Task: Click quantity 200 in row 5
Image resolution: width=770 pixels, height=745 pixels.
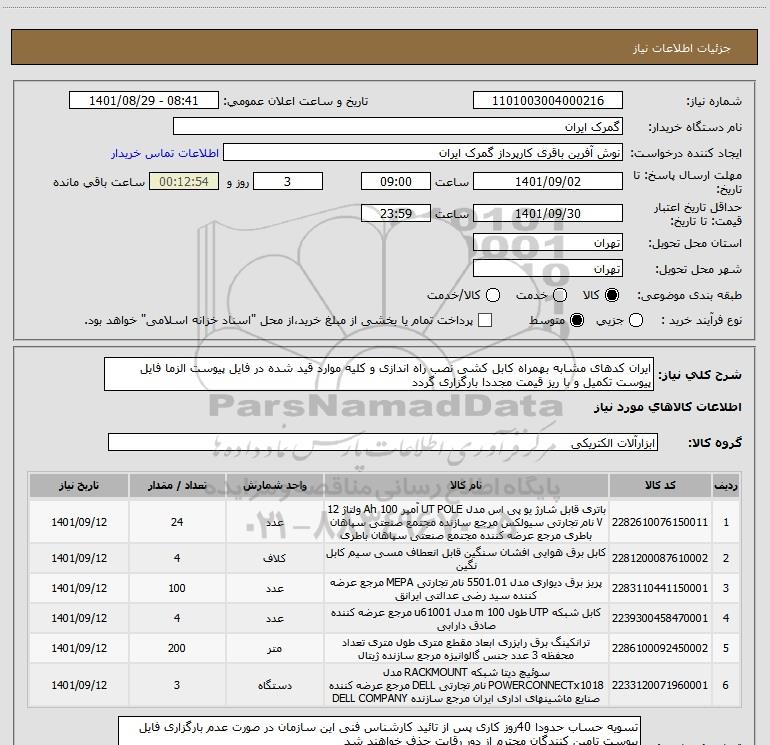Action: click(177, 648)
